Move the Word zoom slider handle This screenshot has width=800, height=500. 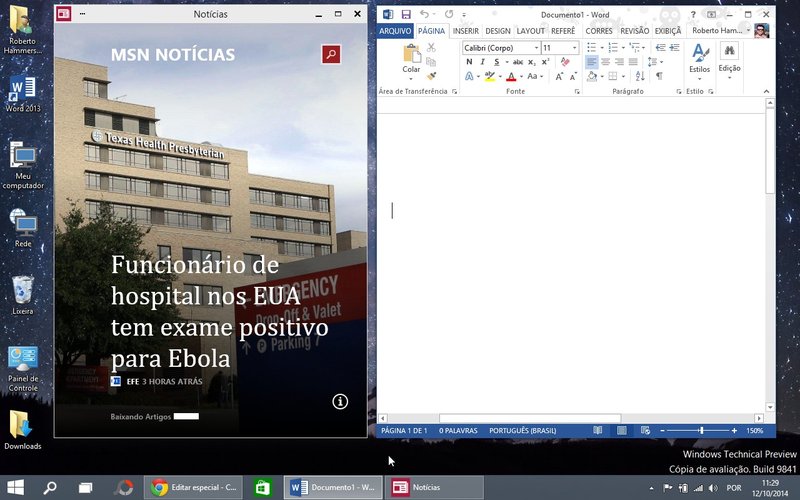tap(702, 431)
